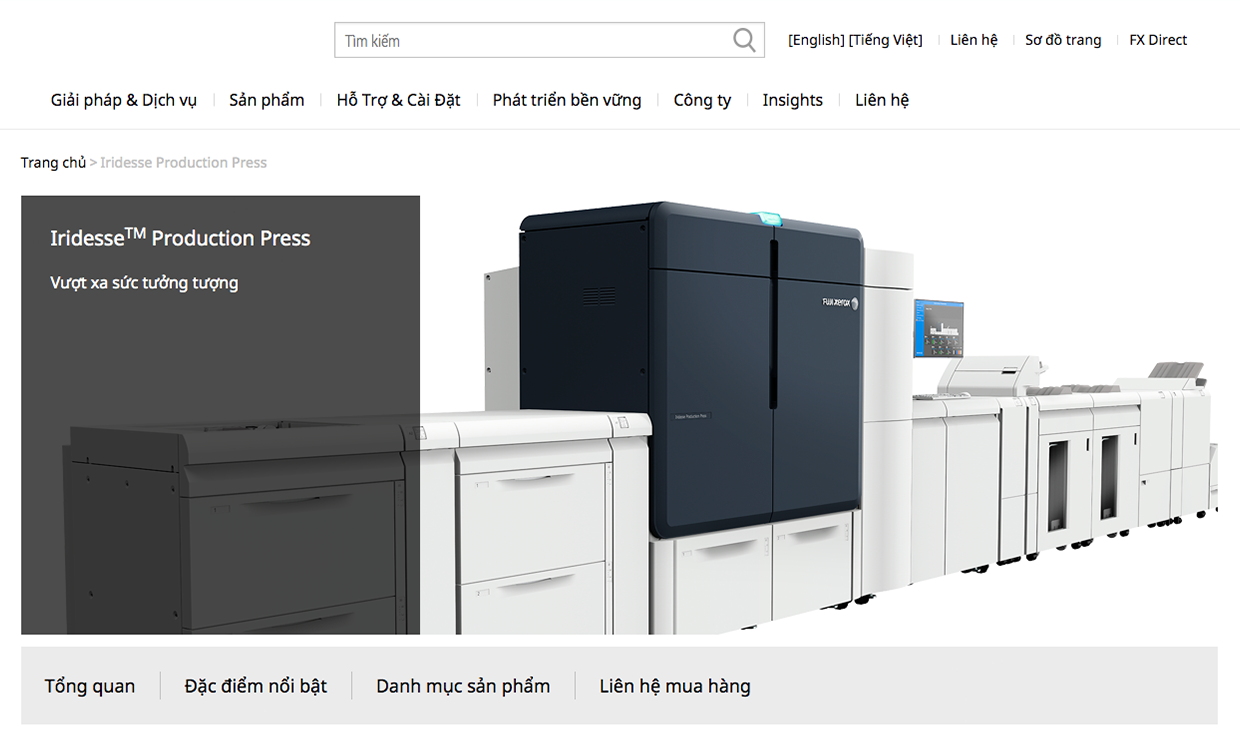Image resolution: width=1240 pixels, height=747 pixels.
Task: Open the Insights menu item
Action: 792,100
